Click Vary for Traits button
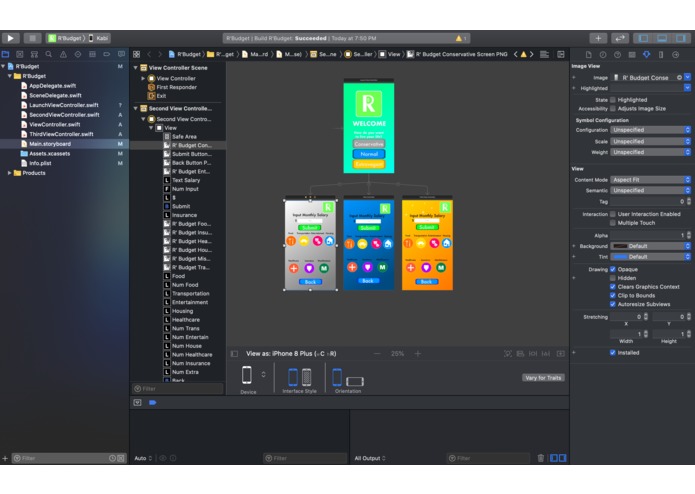 (x=543, y=377)
